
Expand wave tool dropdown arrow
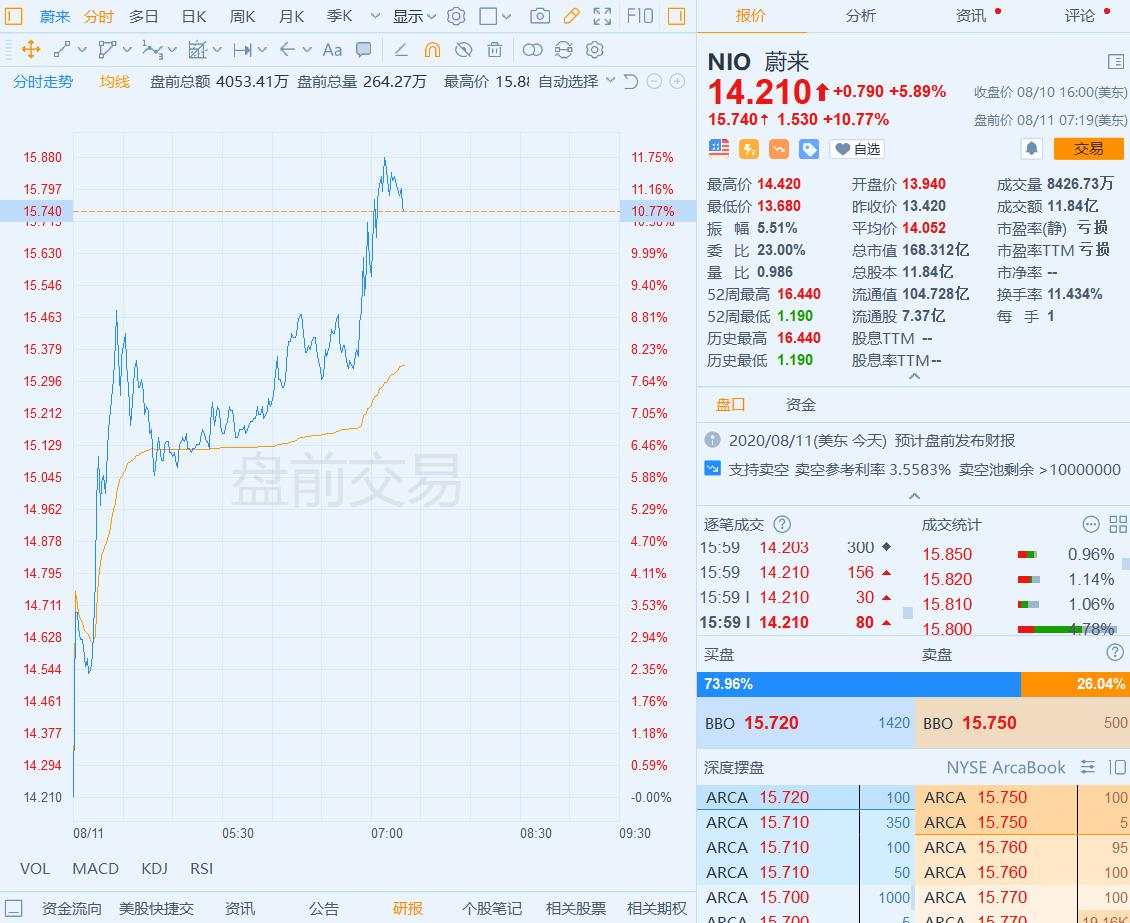(172, 50)
